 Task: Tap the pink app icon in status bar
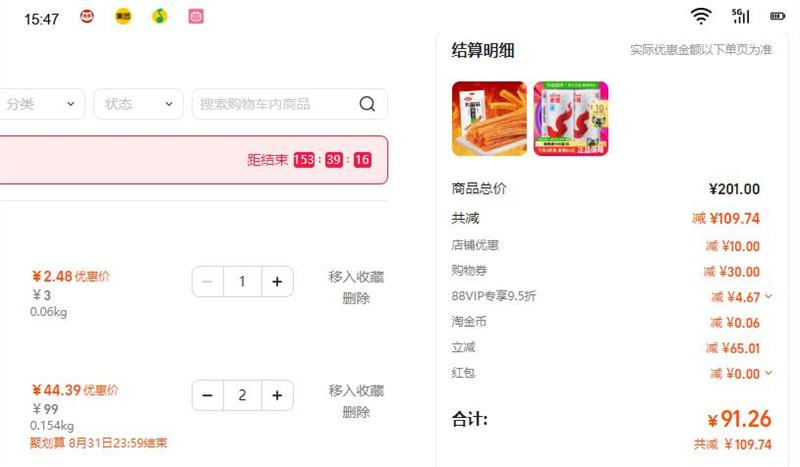click(x=196, y=16)
